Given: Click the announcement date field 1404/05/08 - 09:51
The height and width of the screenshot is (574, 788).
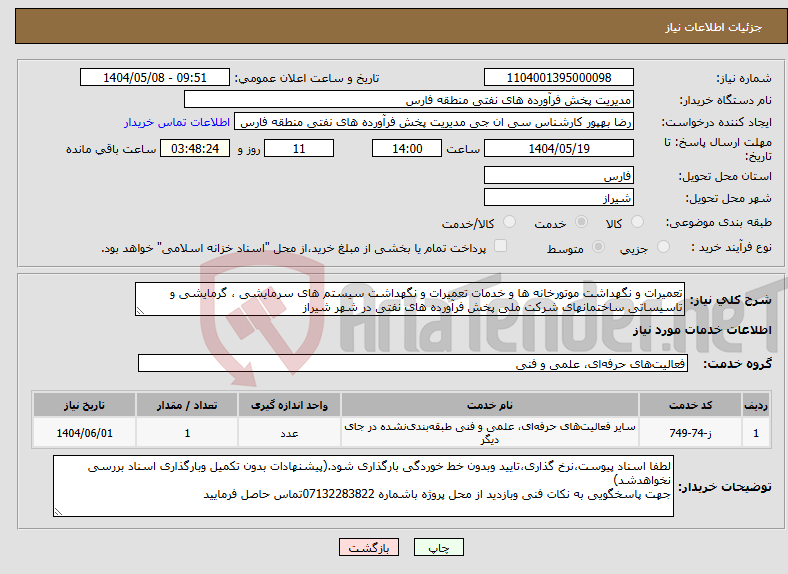Looking at the screenshot, I should (155, 77).
